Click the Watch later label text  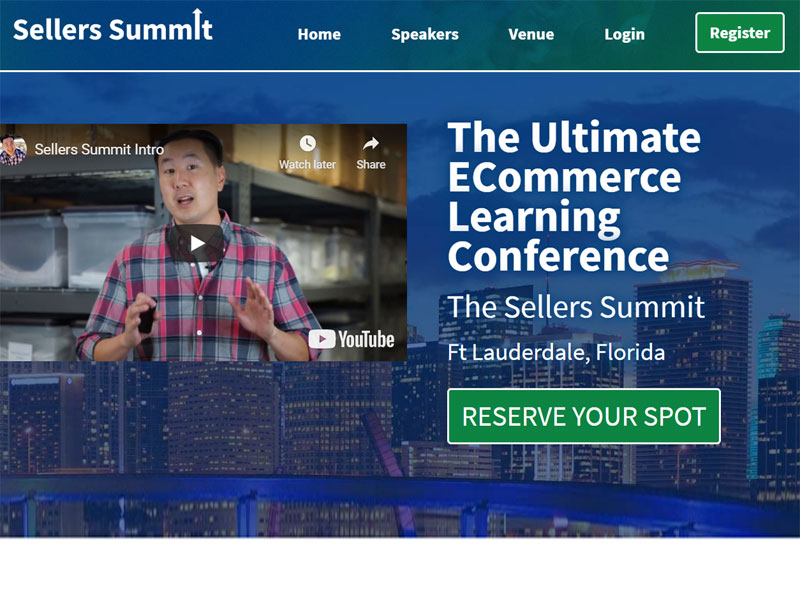(307, 164)
